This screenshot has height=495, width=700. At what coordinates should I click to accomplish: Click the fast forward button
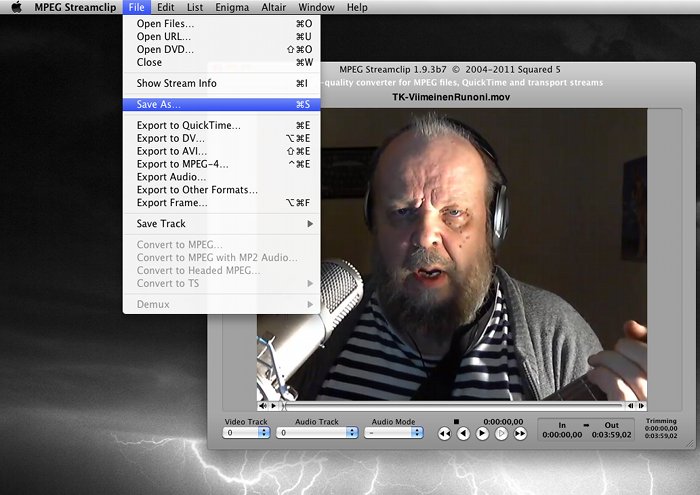520,433
